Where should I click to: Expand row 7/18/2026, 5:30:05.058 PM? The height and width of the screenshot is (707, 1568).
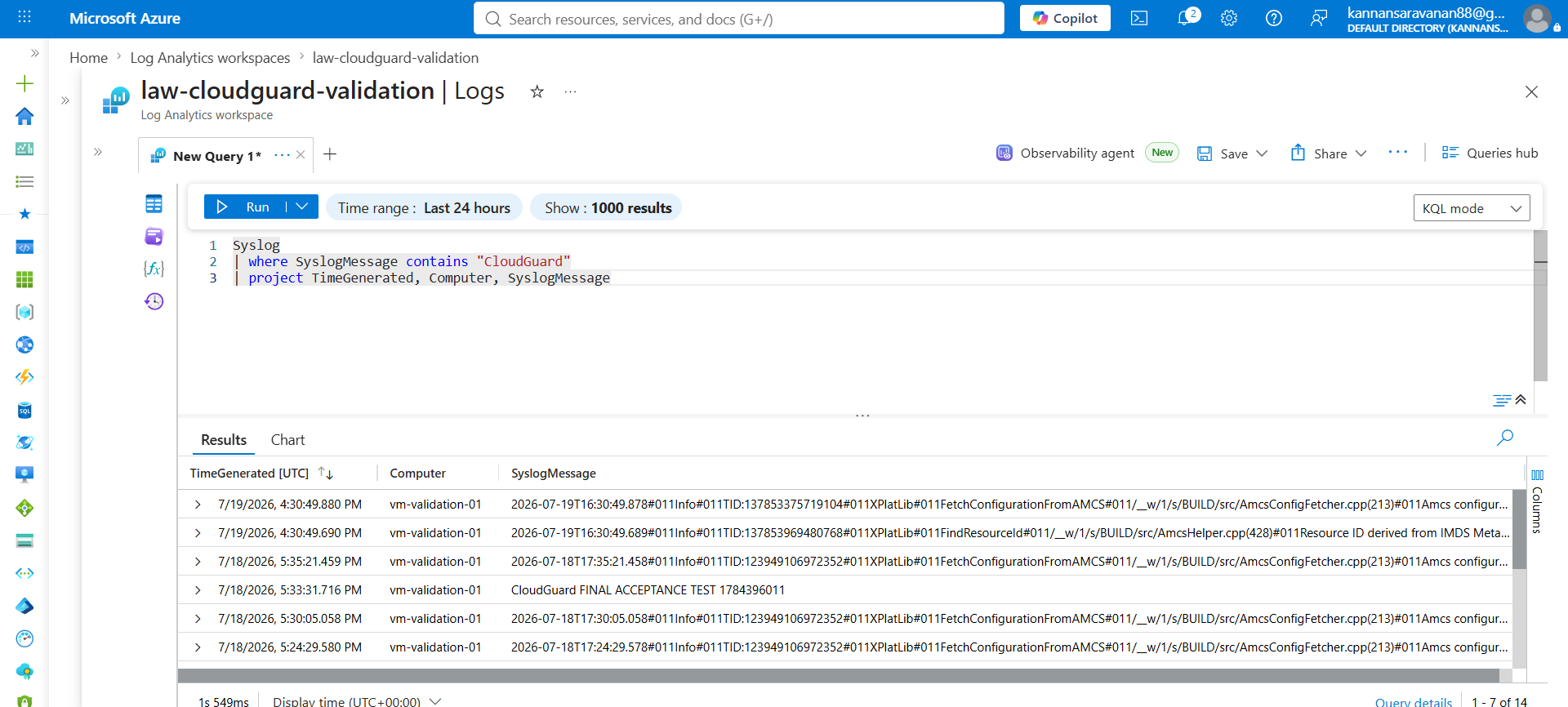click(x=198, y=619)
